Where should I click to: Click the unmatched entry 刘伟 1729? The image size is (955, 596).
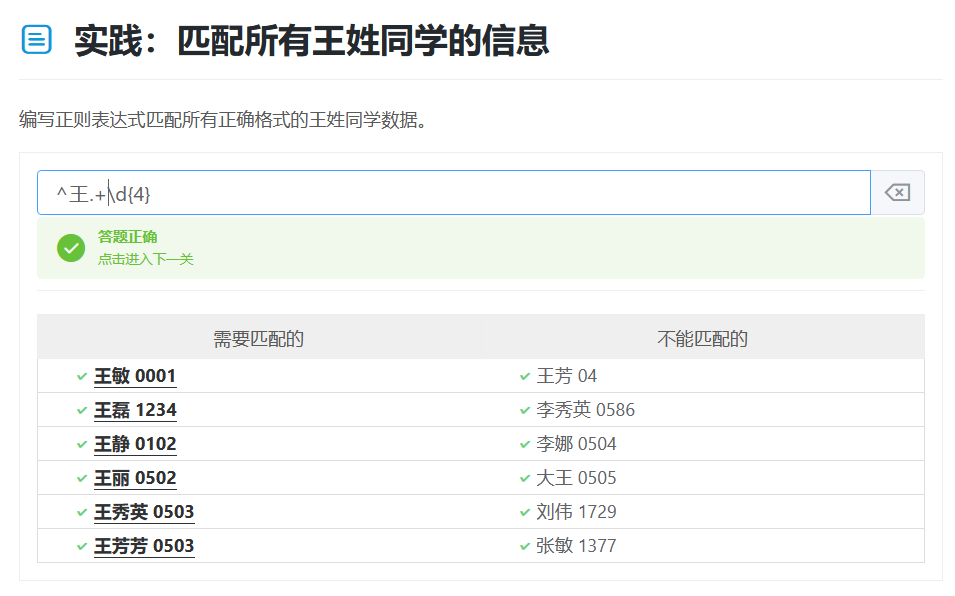[x=576, y=512]
